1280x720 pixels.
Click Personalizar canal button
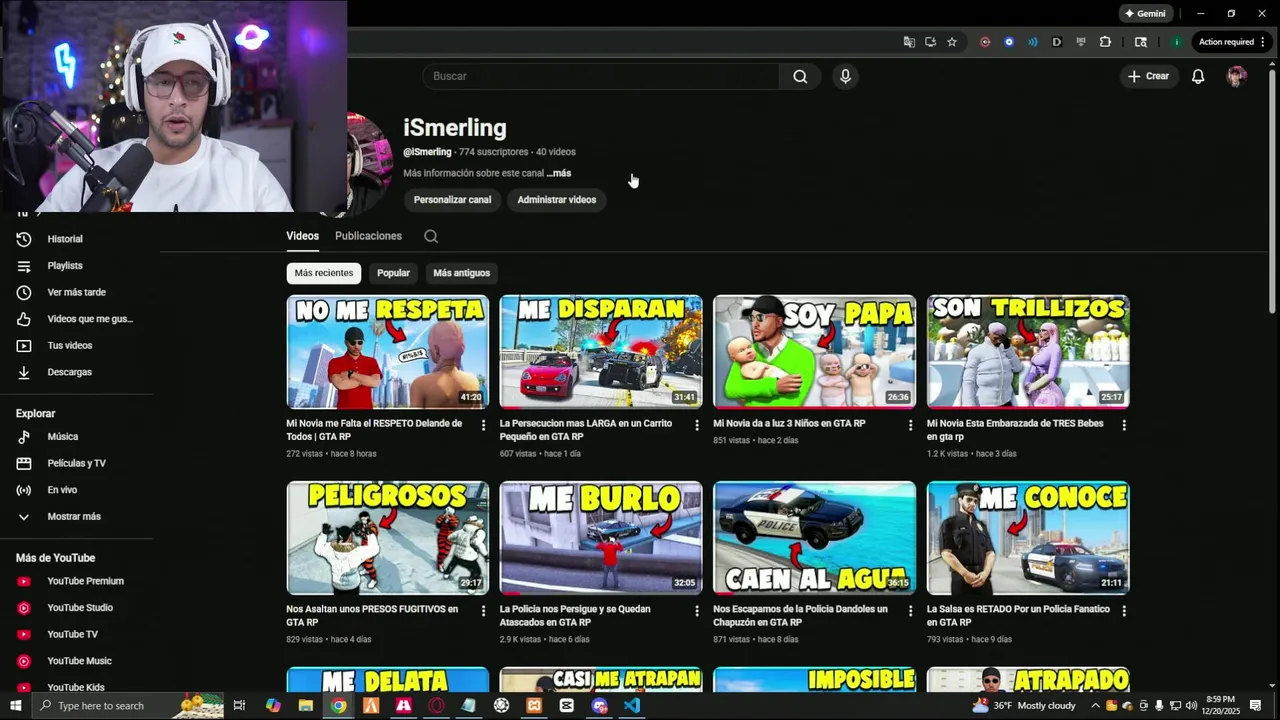click(x=452, y=200)
